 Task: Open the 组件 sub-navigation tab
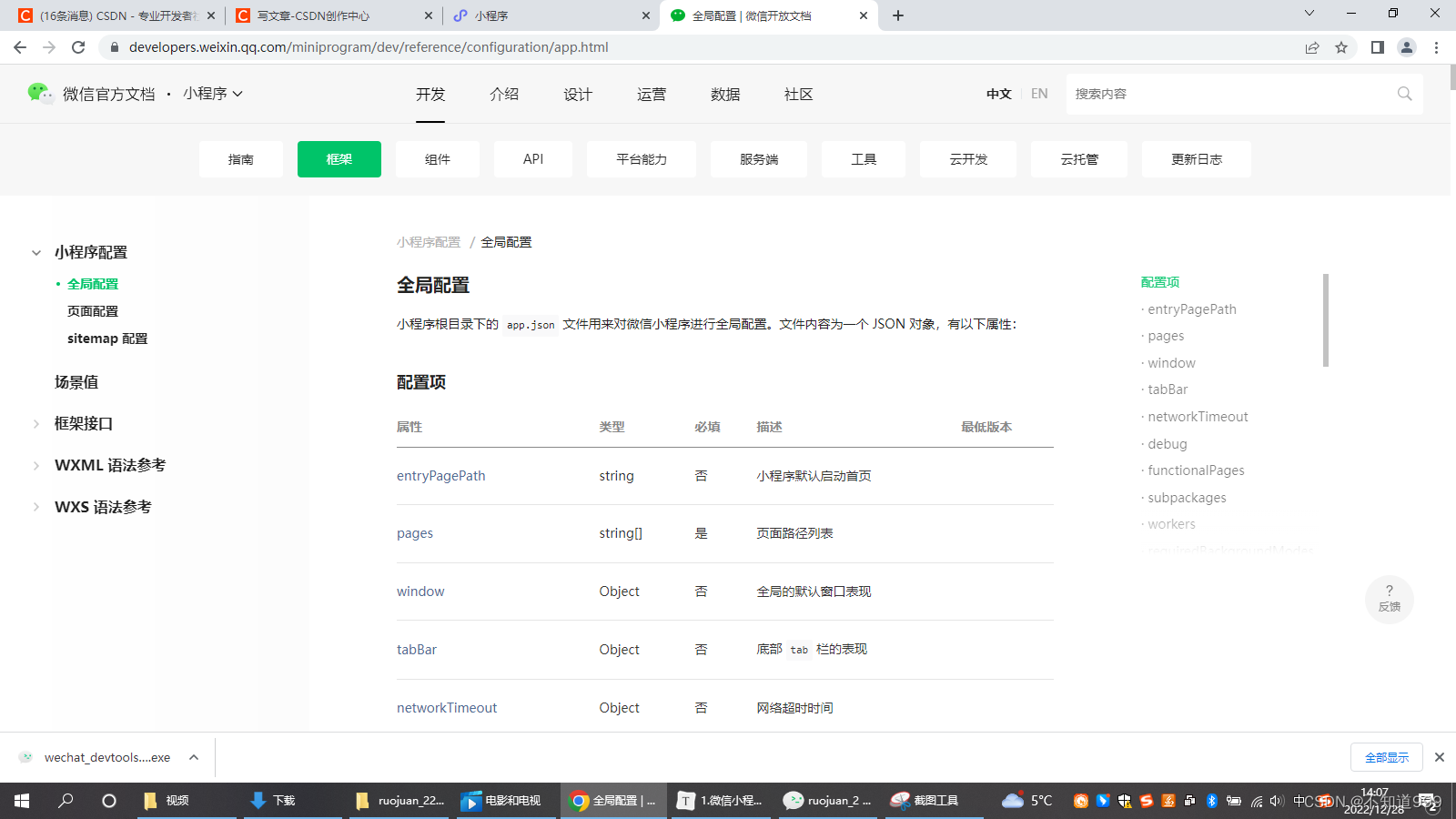coord(438,159)
